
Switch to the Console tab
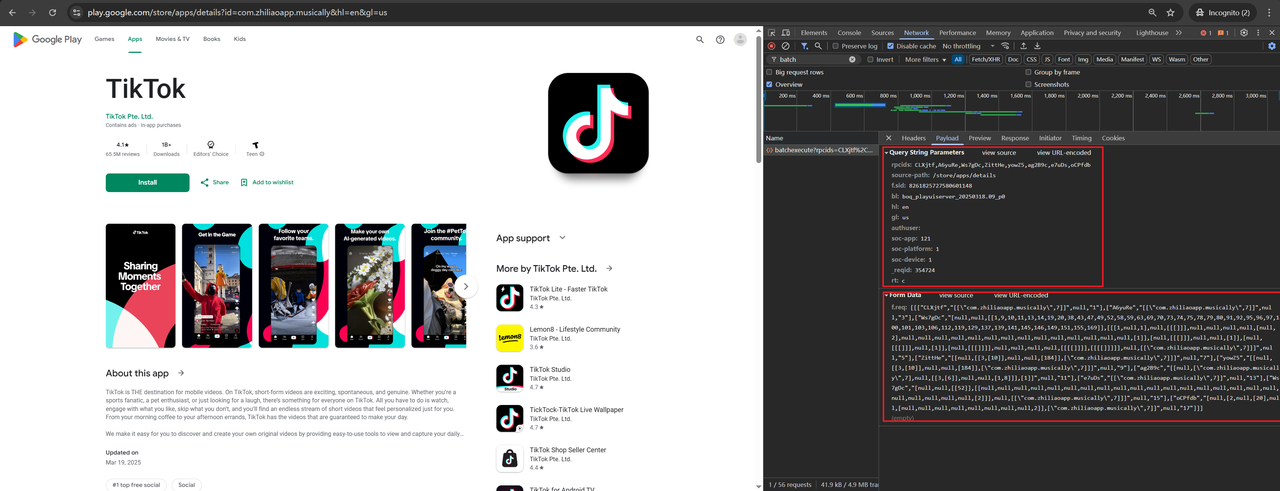(849, 33)
